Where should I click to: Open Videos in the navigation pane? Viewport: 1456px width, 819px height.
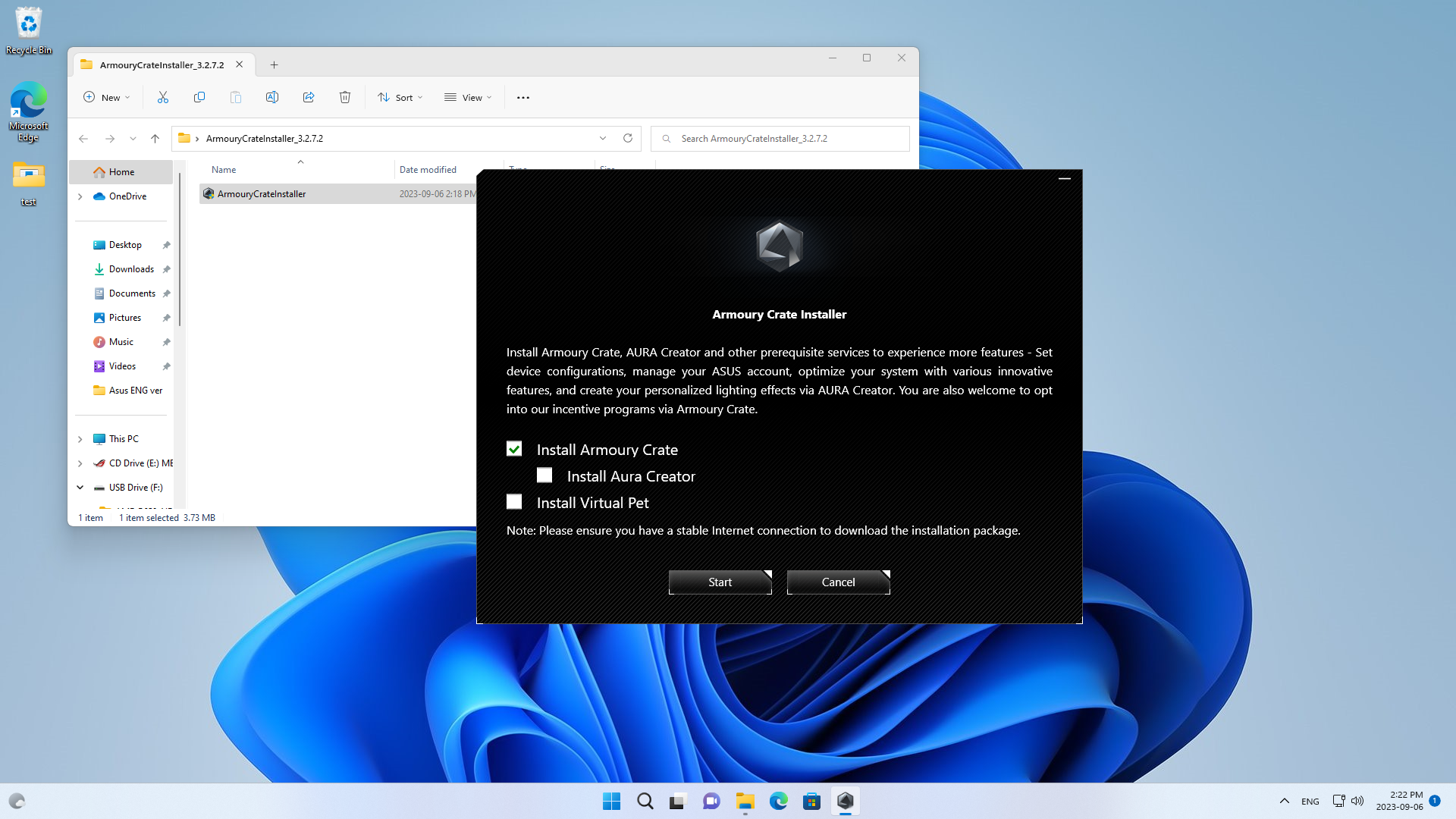tap(122, 366)
